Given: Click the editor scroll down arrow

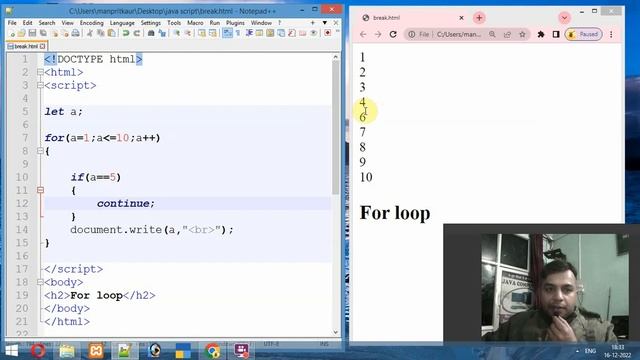Looking at the screenshot, I should coord(336,332).
